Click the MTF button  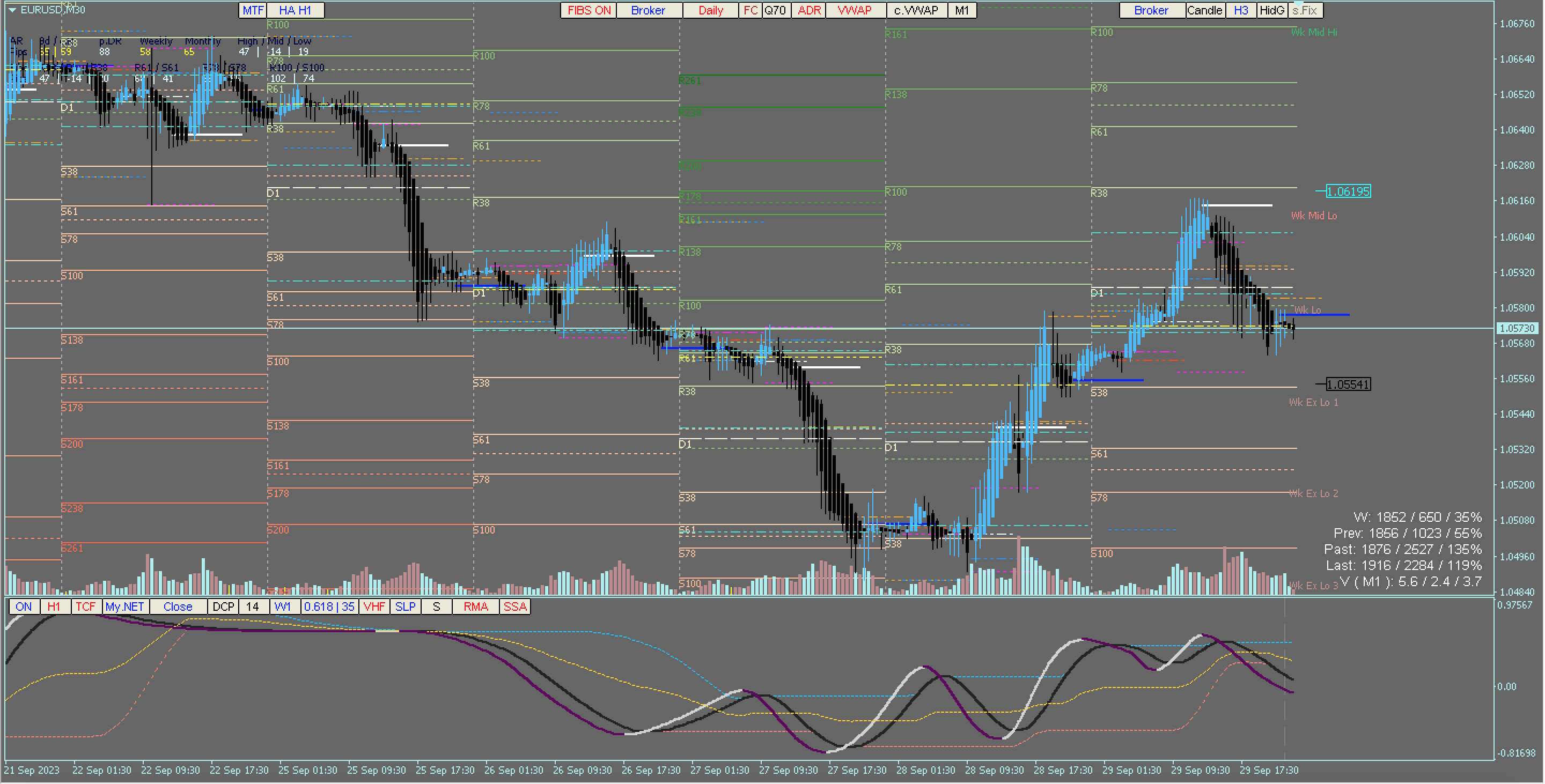click(253, 10)
